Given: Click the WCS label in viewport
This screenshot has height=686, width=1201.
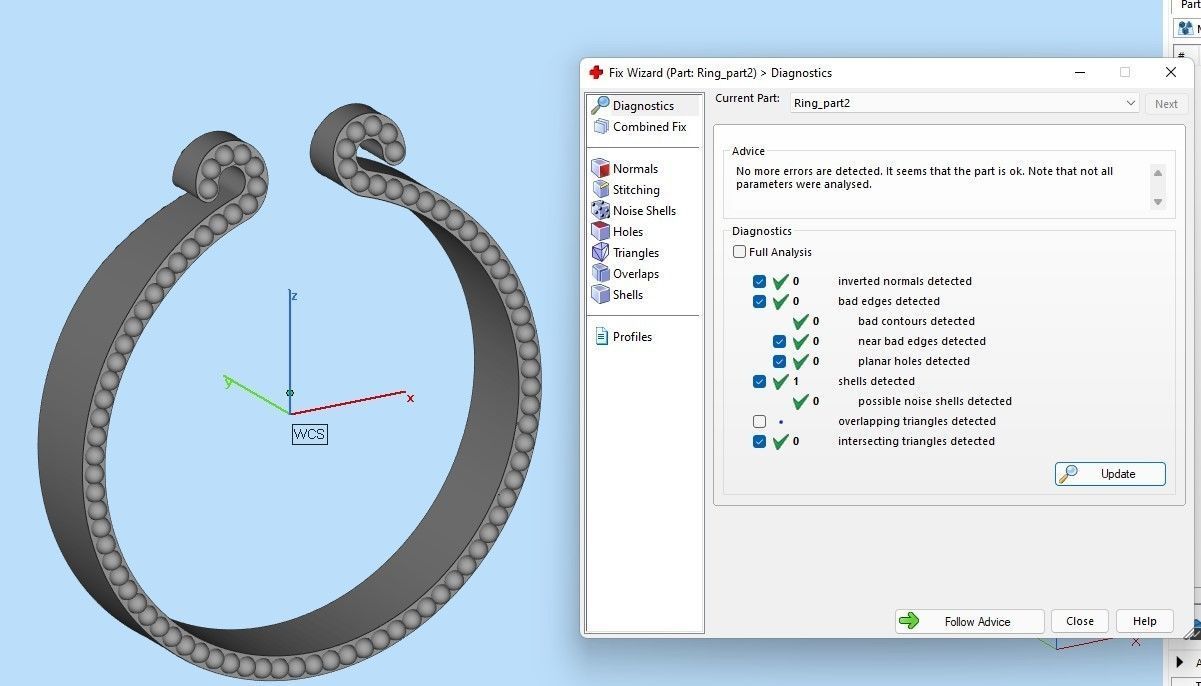Looking at the screenshot, I should pos(309,434).
